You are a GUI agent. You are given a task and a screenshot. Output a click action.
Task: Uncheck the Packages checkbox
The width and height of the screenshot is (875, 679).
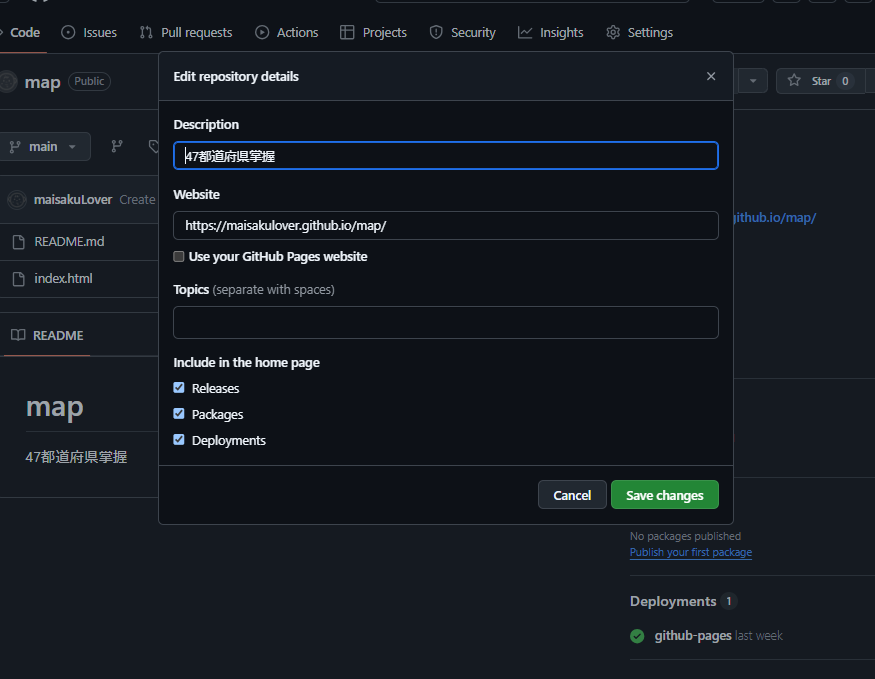click(x=179, y=414)
